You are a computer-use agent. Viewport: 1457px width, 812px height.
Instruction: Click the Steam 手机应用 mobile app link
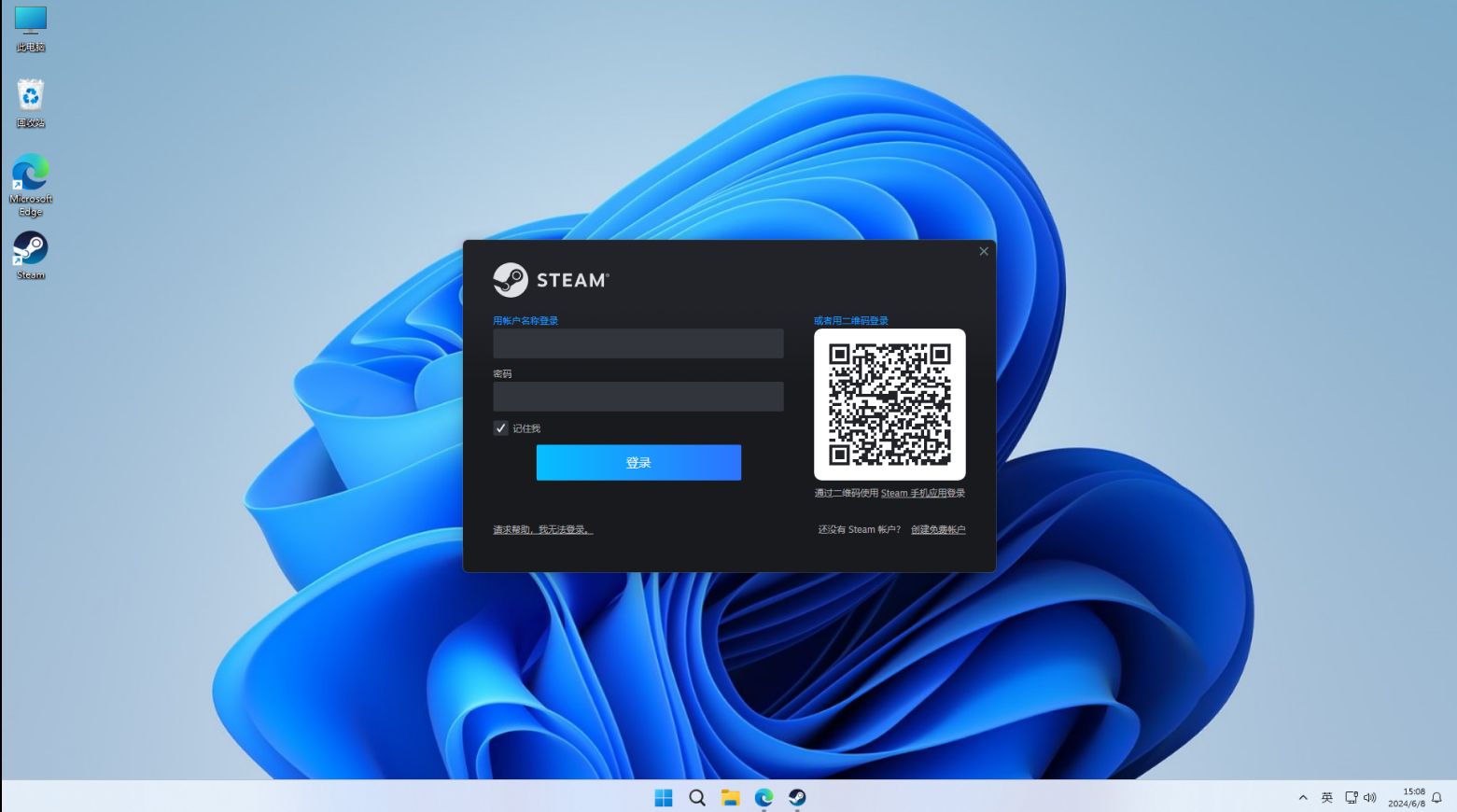tap(913, 494)
